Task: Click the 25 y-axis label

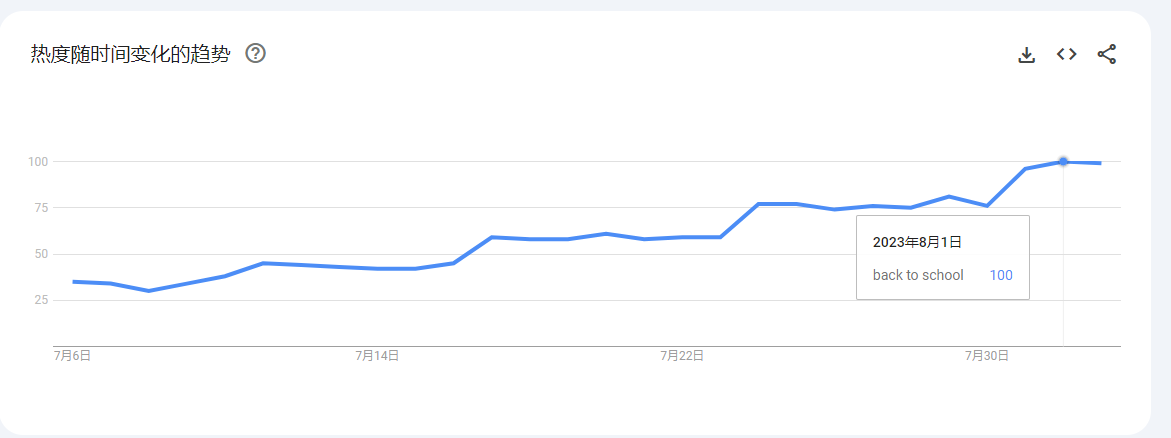Action: tap(41, 300)
